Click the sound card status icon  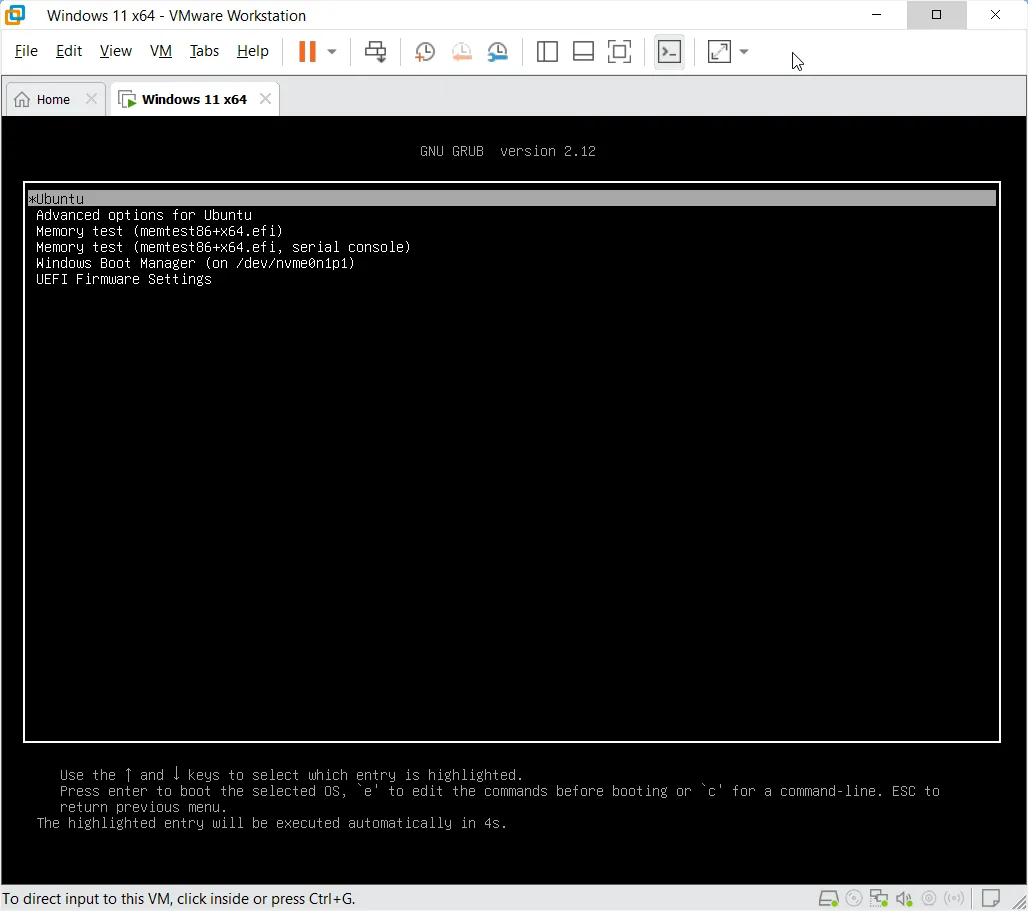coord(904,899)
